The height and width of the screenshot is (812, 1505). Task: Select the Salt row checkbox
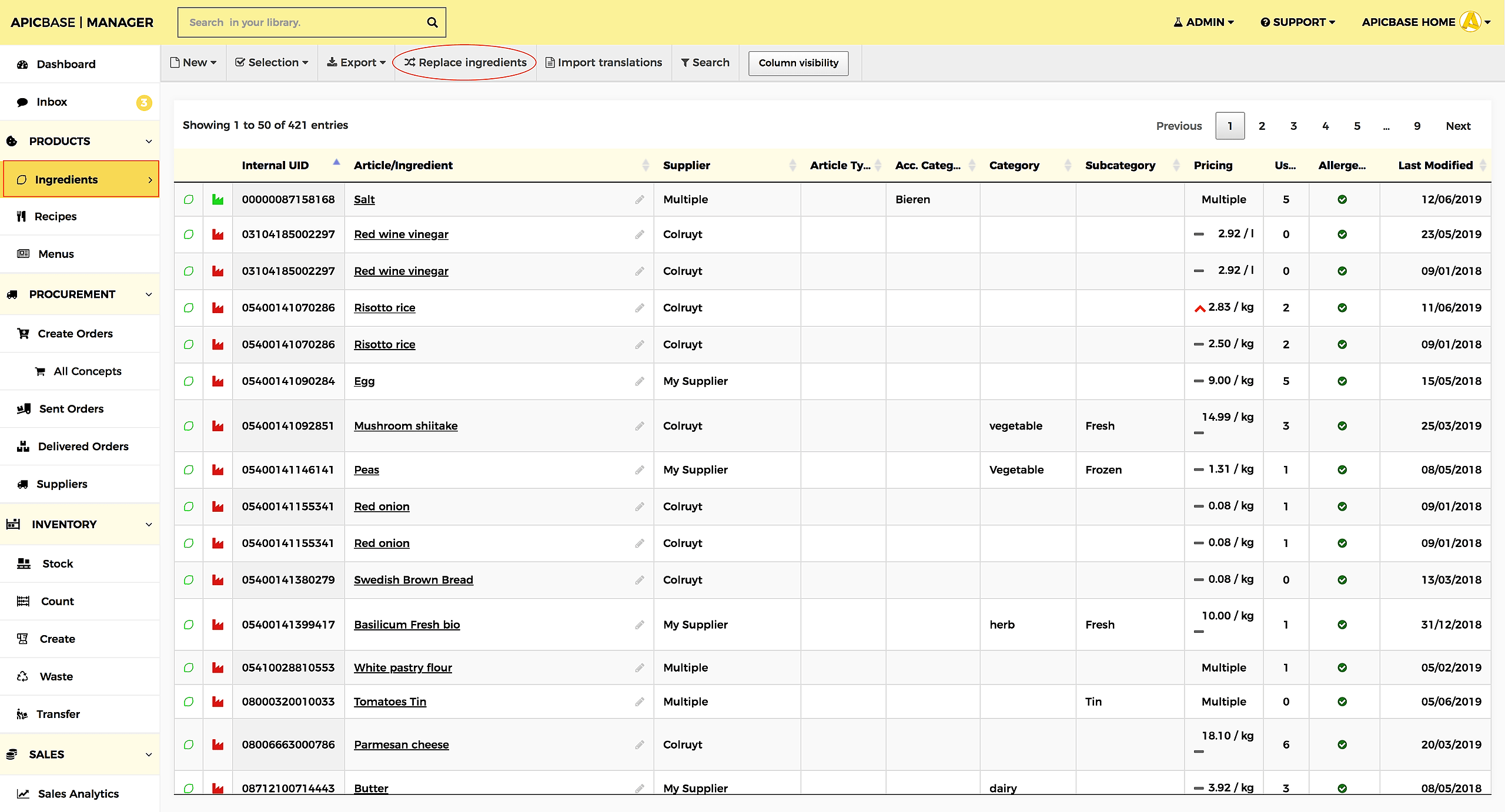tap(189, 200)
